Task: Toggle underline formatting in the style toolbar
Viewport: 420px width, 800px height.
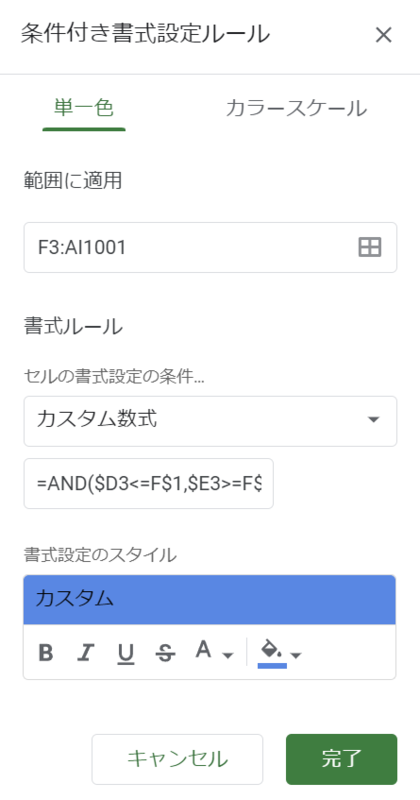Action: (126, 653)
